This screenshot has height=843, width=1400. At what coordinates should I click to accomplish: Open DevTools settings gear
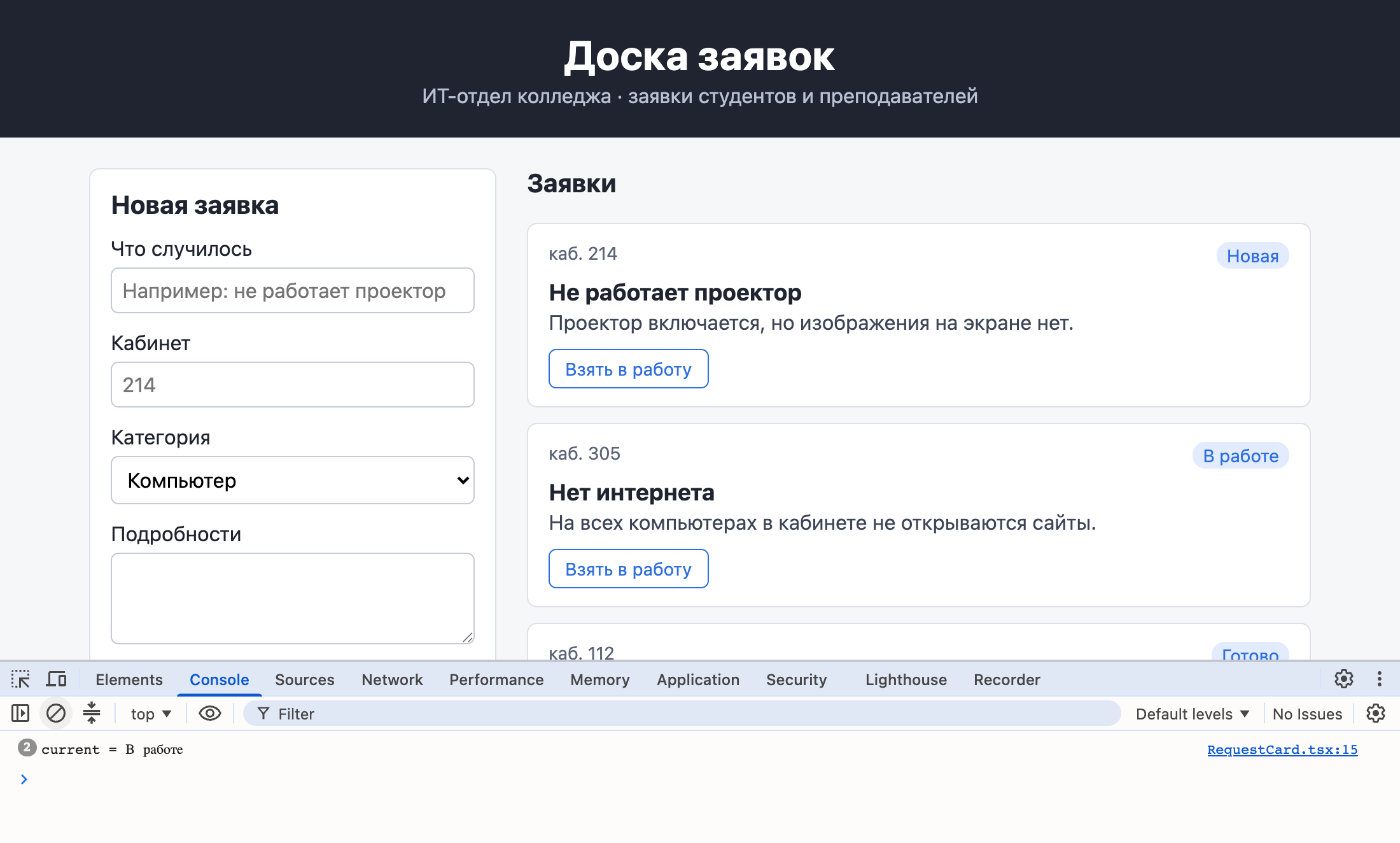(1344, 679)
